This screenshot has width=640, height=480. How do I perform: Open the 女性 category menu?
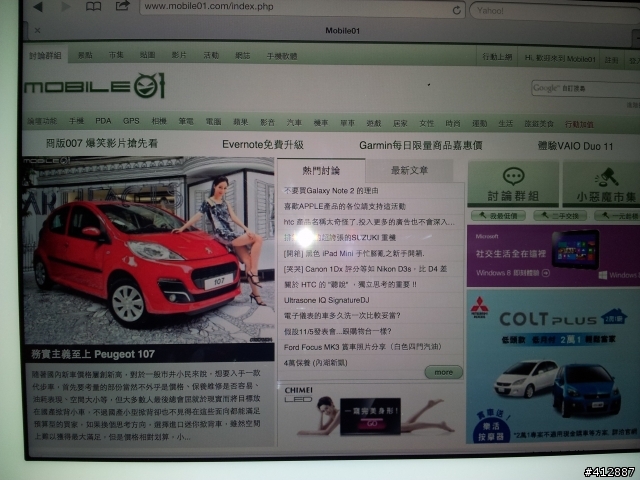click(427, 123)
